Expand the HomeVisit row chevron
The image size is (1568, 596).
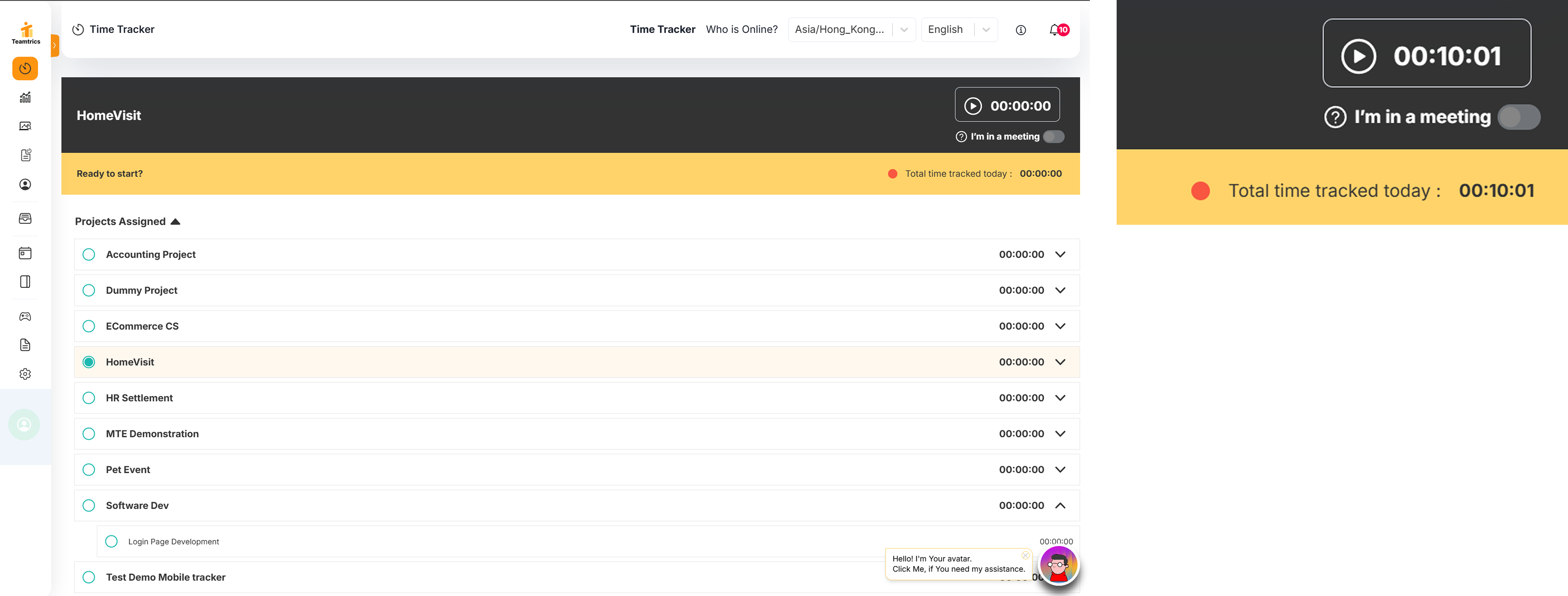[x=1060, y=362]
